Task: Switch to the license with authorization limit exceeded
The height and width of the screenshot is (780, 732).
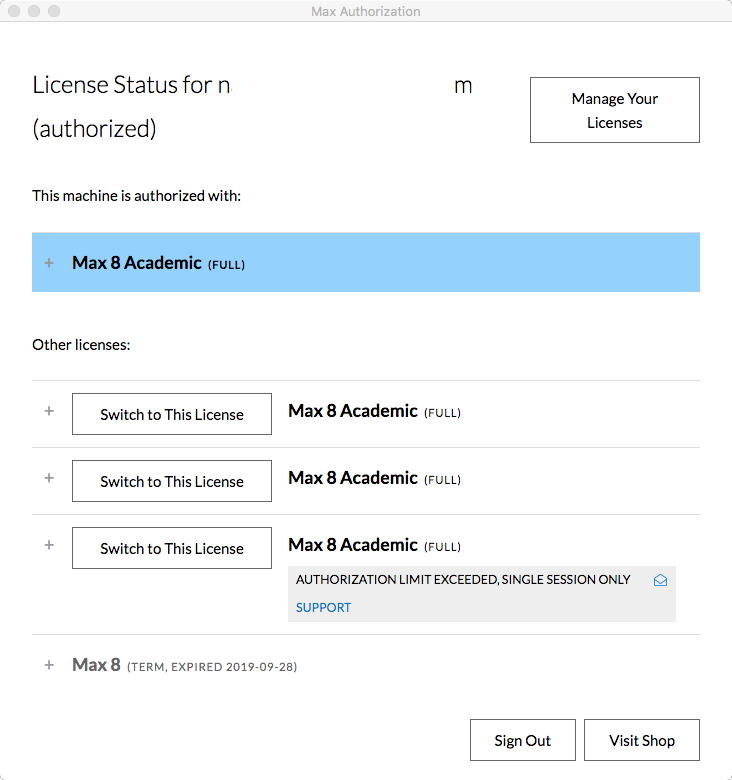Action: tap(172, 548)
